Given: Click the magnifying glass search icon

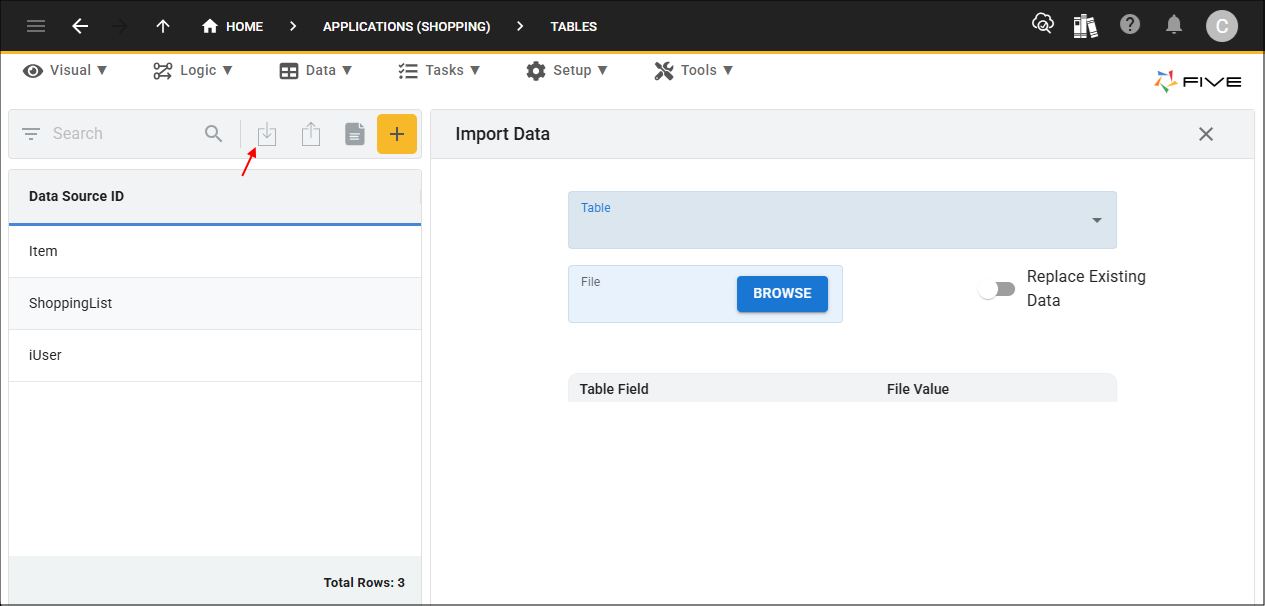Looking at the screenshot, I should [213, 133].
